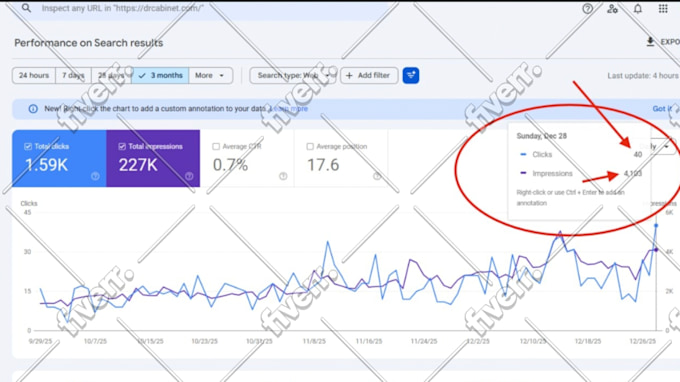Open the notifications bell
Screen dimensions: 680x382
pos(638,9)
